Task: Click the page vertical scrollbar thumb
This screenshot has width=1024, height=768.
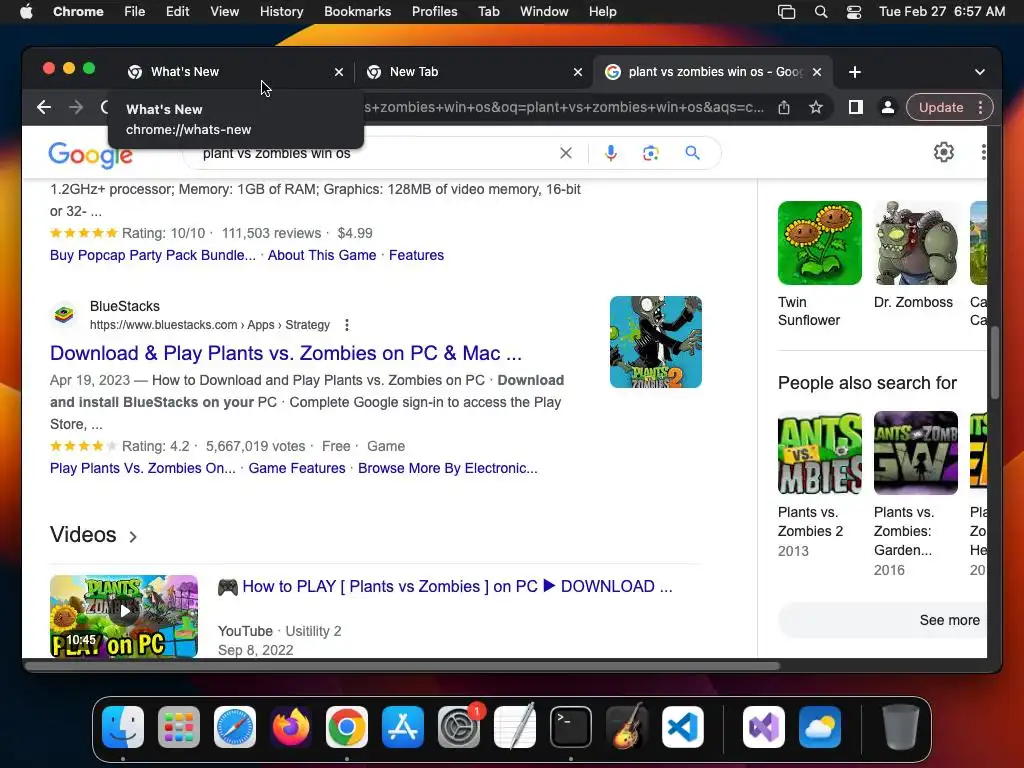Action: (995, 362)
